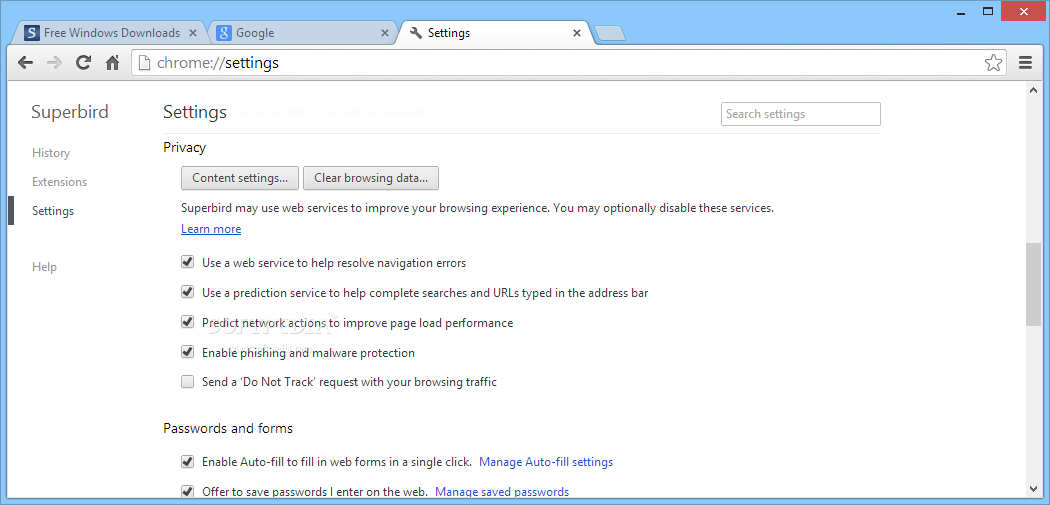1050x505 pixels.
Task: Click the chrome://settings address bar
Action: (569, 63)
